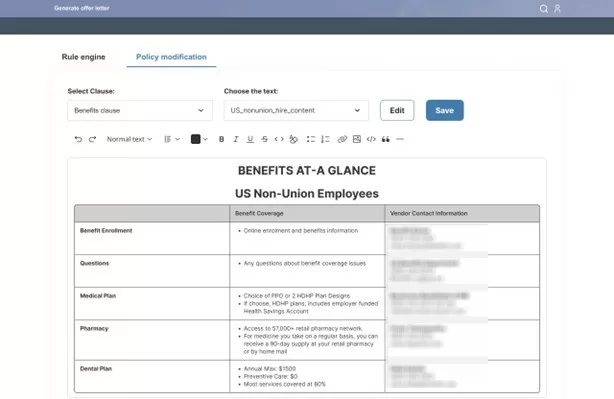Clear text formatting

[293, 139]
